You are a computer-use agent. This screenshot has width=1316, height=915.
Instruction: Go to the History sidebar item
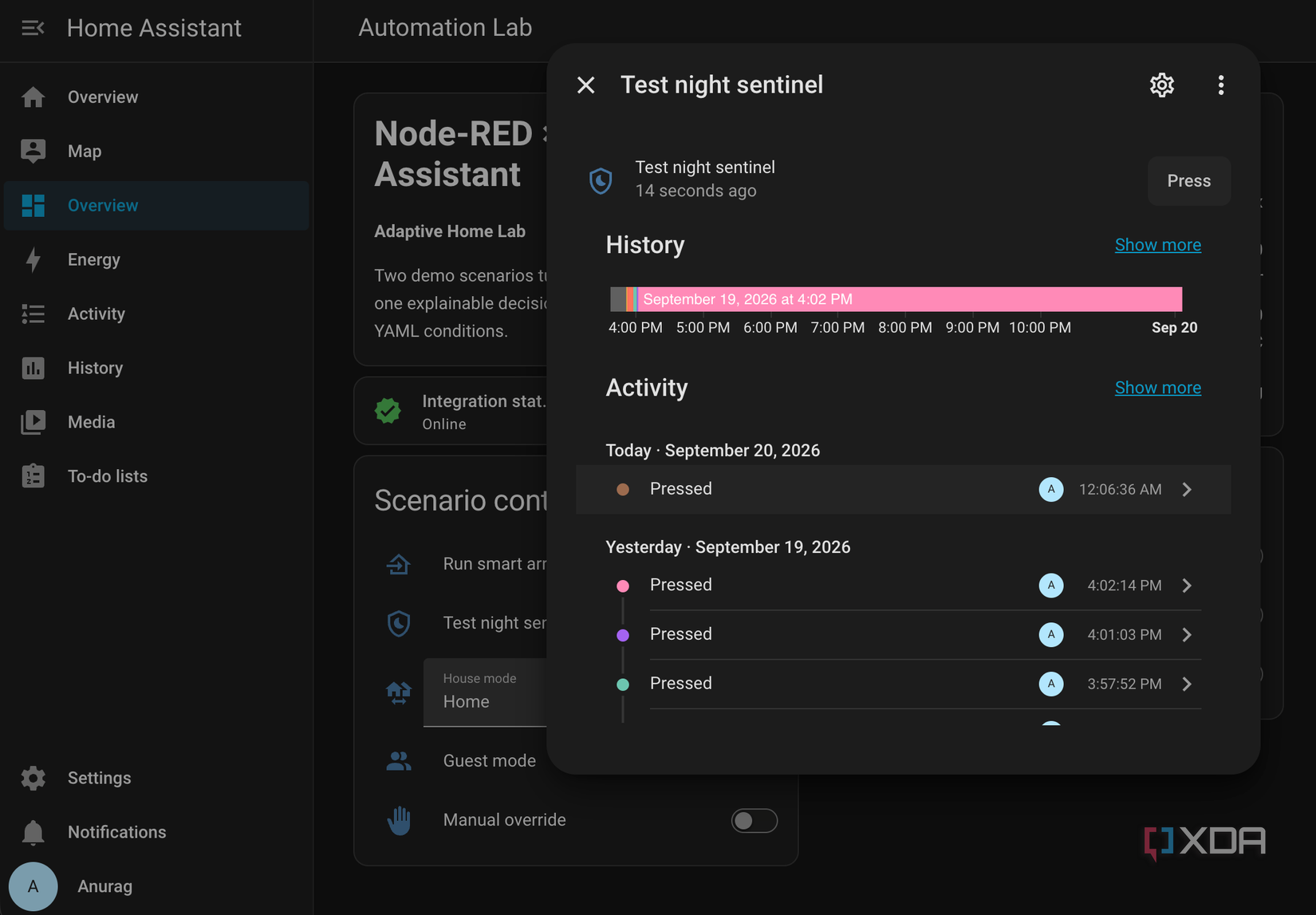156,369
